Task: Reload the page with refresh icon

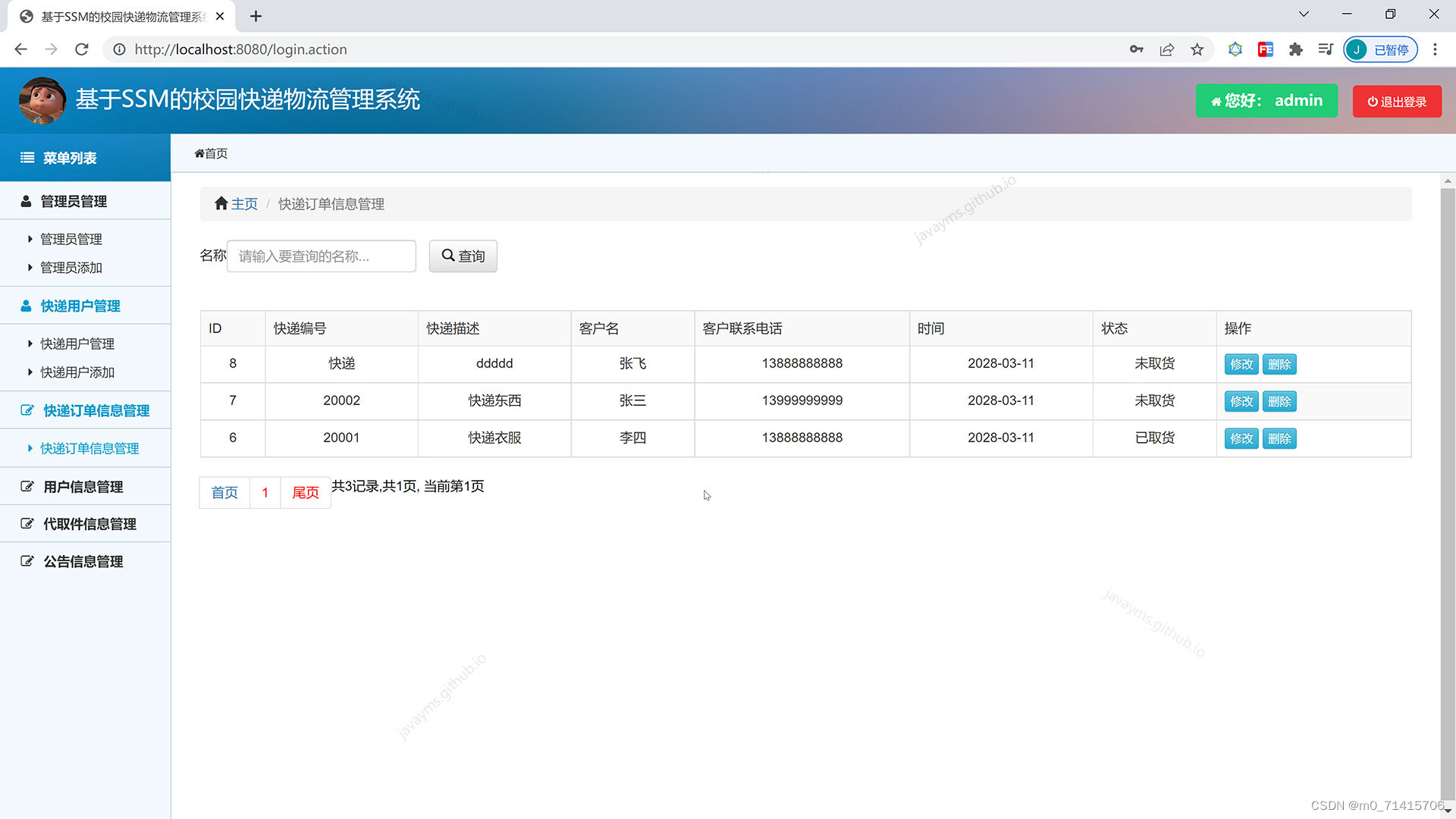Action: tap(82, 49)
